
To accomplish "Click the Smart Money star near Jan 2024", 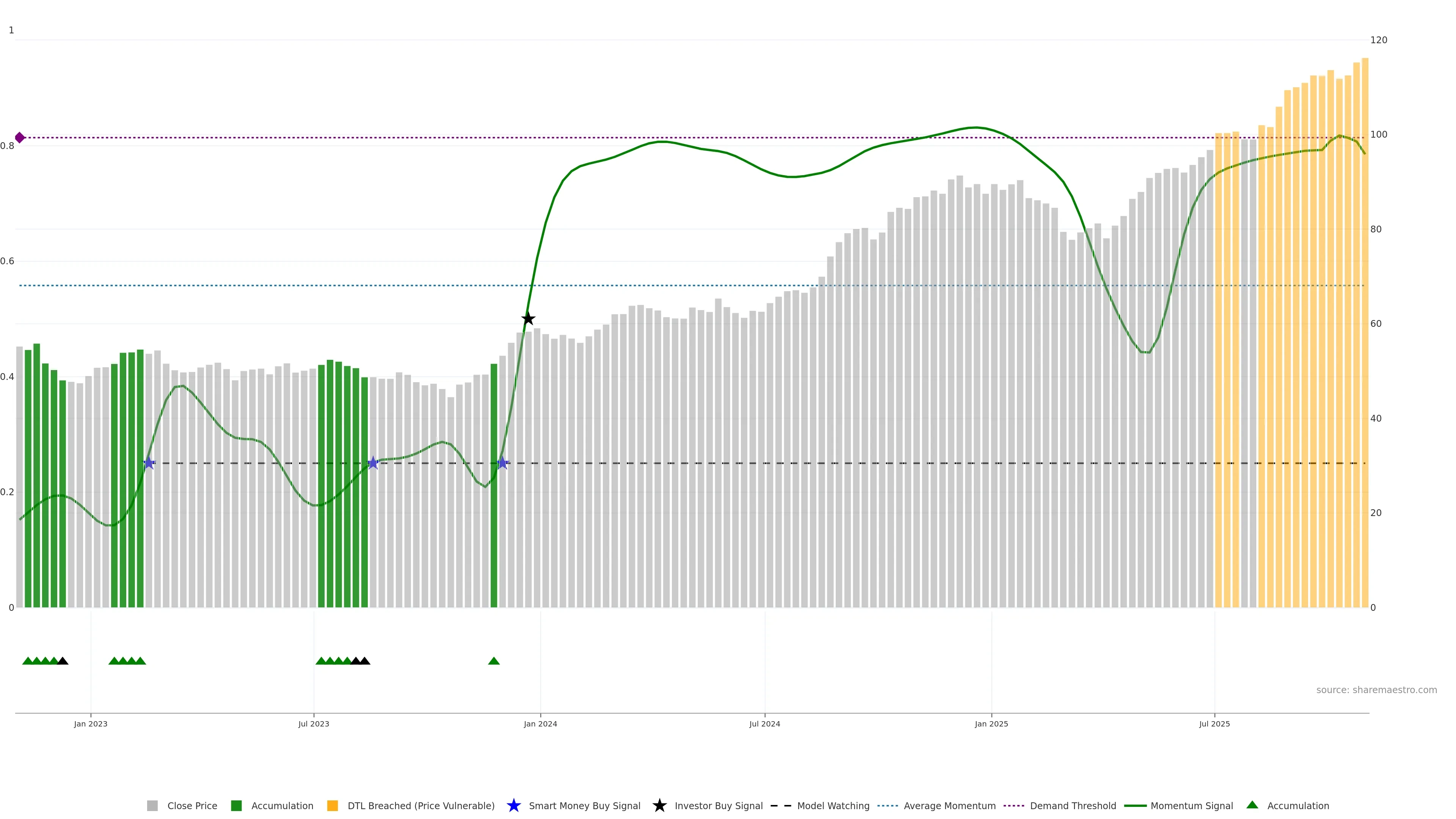I will [502, 463].
